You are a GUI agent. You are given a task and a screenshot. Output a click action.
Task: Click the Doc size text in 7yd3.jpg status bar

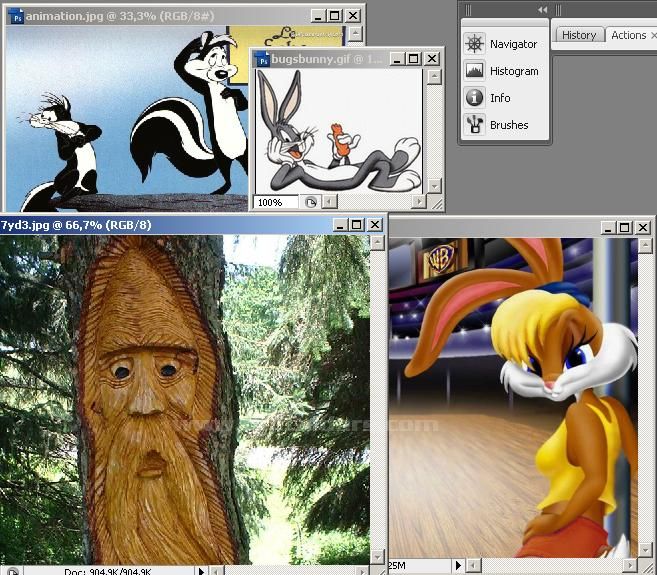click(108, 572)
